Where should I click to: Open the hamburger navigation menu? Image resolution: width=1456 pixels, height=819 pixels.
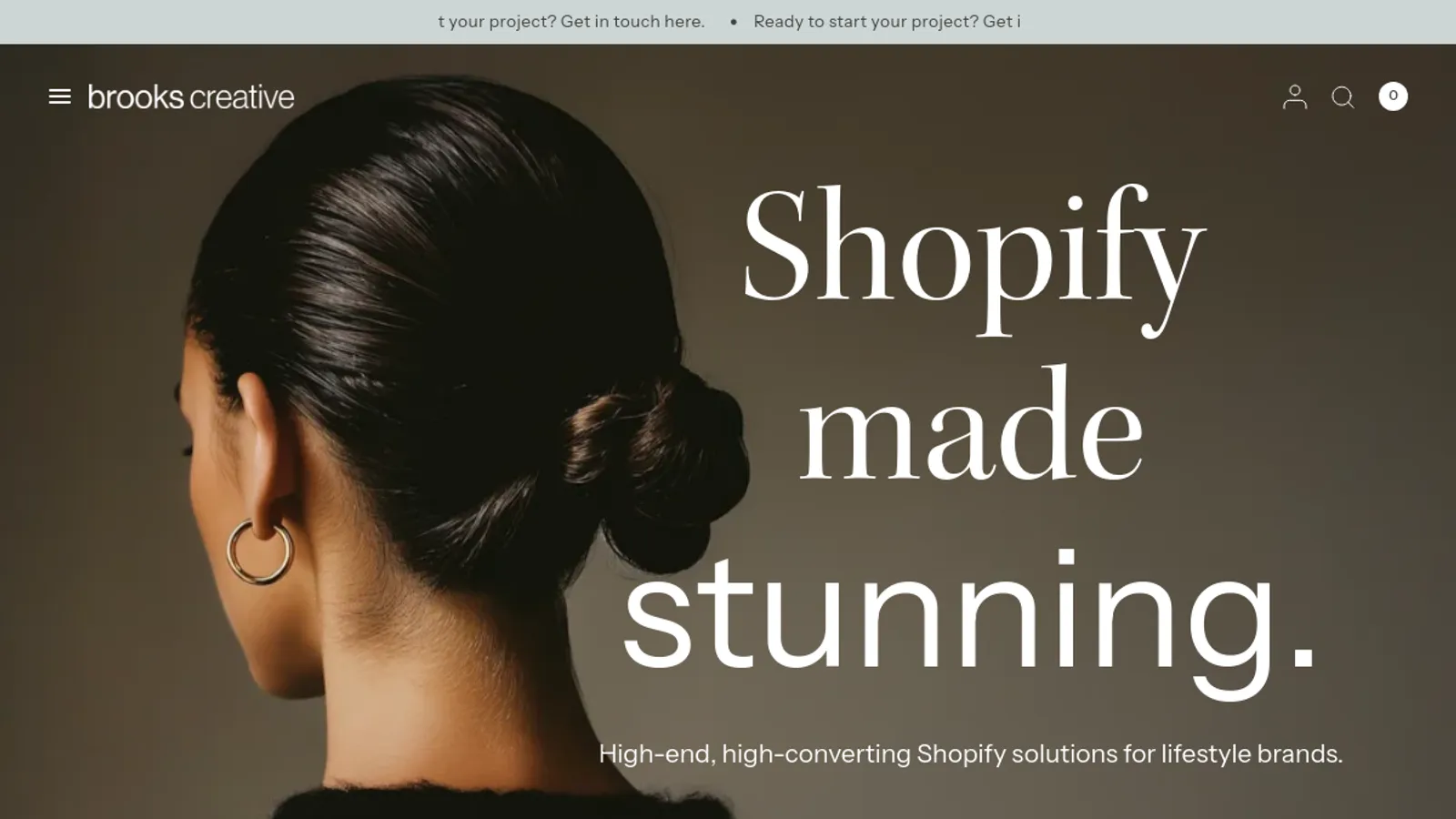click(x=60, y=96)
